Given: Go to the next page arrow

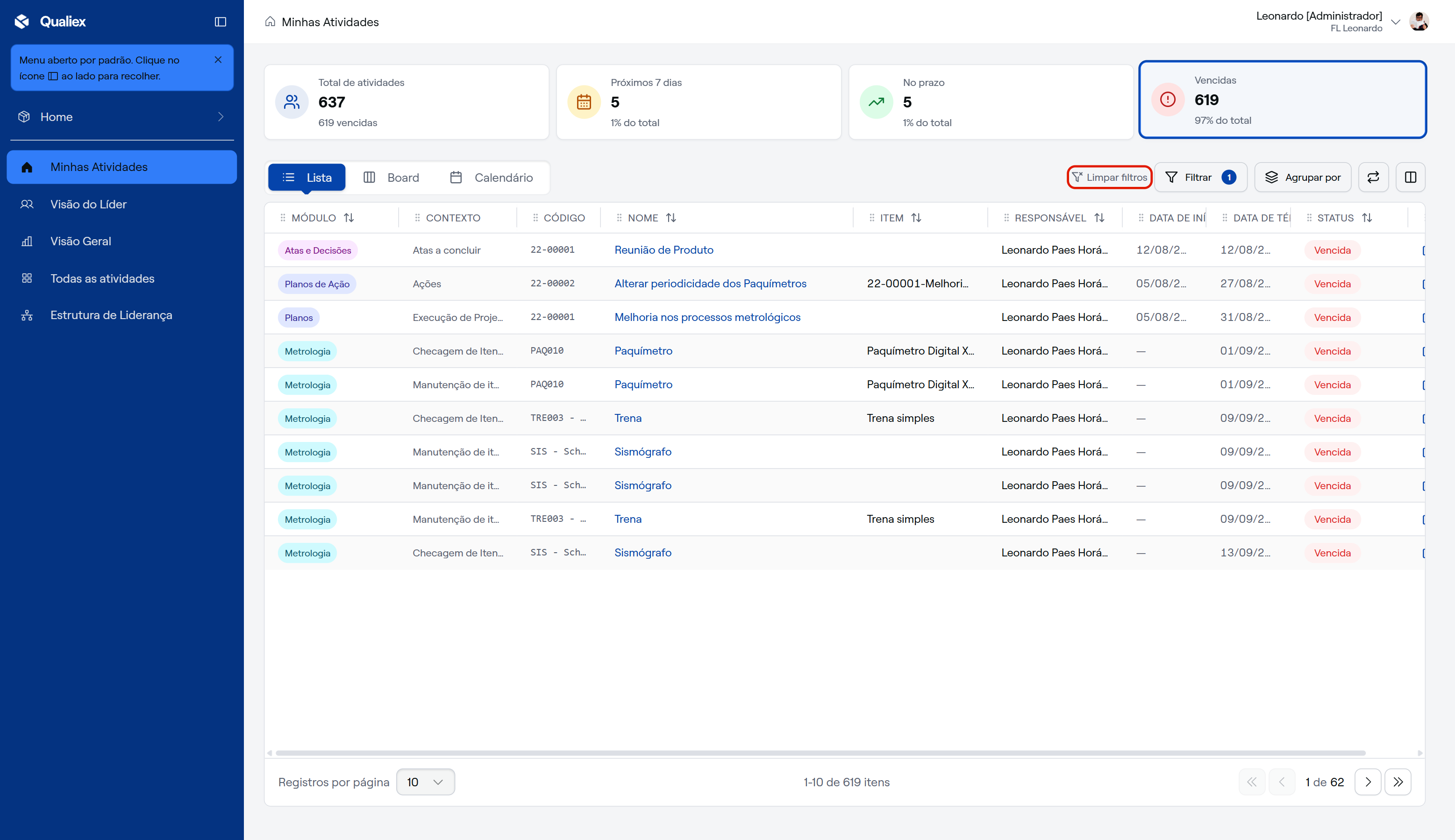Looking at the screenshot, I should pos(1368,782).
